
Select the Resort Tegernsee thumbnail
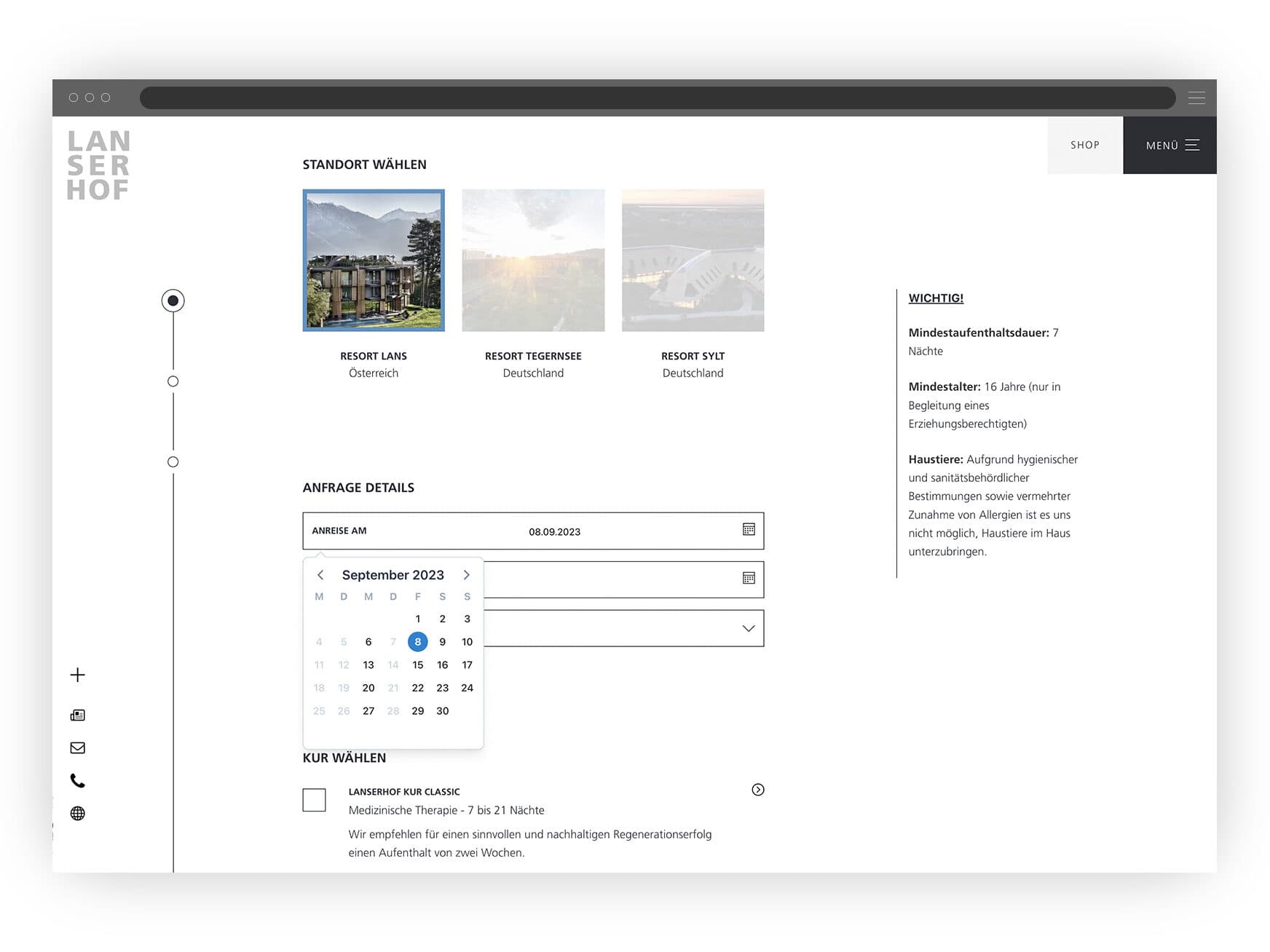pyautogui.click(x=533, y=261)
